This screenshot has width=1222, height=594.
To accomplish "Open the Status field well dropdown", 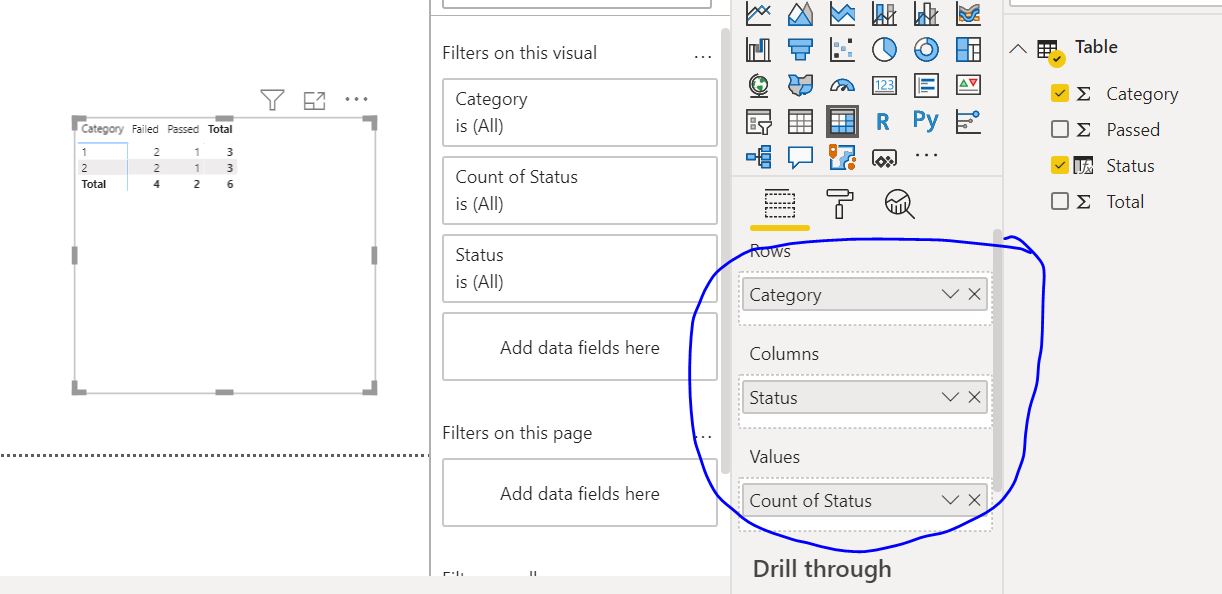I will [950, 398].
